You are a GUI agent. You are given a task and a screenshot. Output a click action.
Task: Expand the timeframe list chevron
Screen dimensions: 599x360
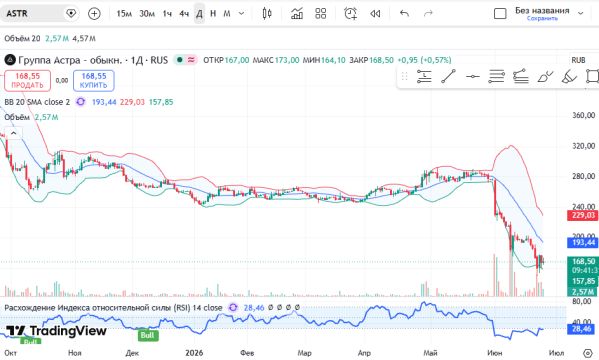point(241,14)
